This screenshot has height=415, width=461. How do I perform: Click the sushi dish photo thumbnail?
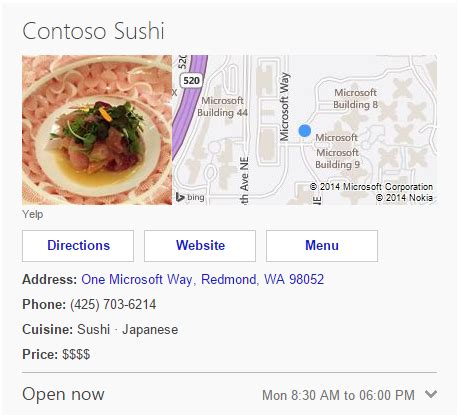point(97,130)
